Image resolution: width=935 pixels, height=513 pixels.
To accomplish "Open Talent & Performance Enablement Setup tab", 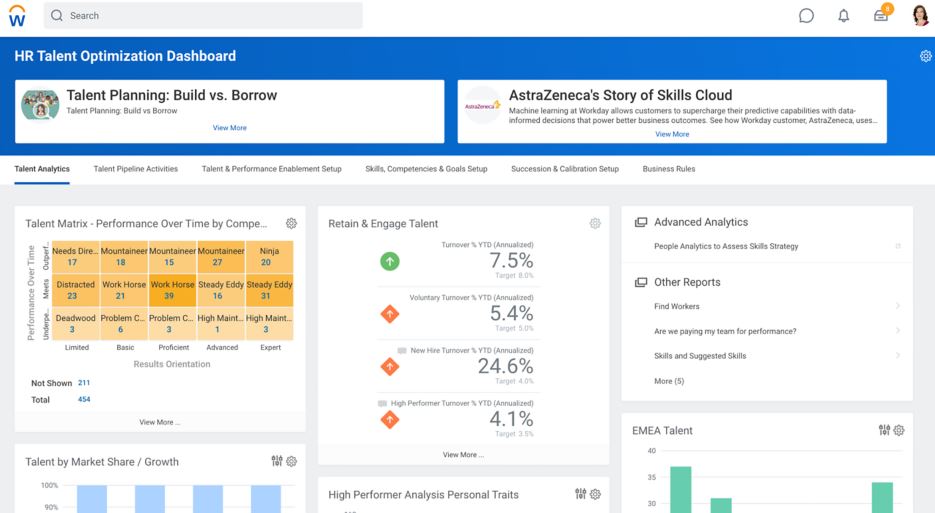I will tap(271, 169).
